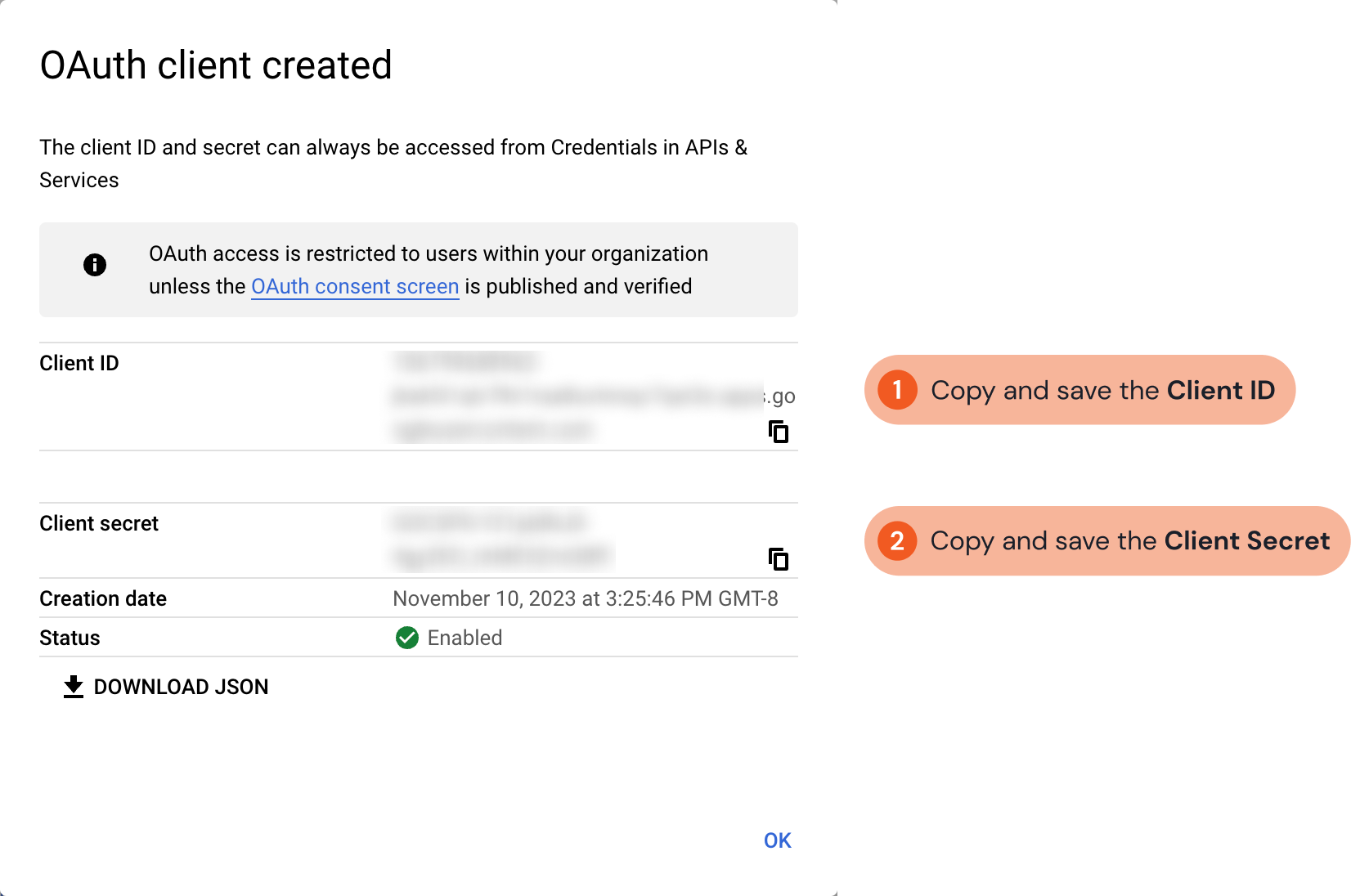The width and height of the screenshot is (1351, 896).
Task: Copy the Client secret to clipboard
Action: click(779, 559)
